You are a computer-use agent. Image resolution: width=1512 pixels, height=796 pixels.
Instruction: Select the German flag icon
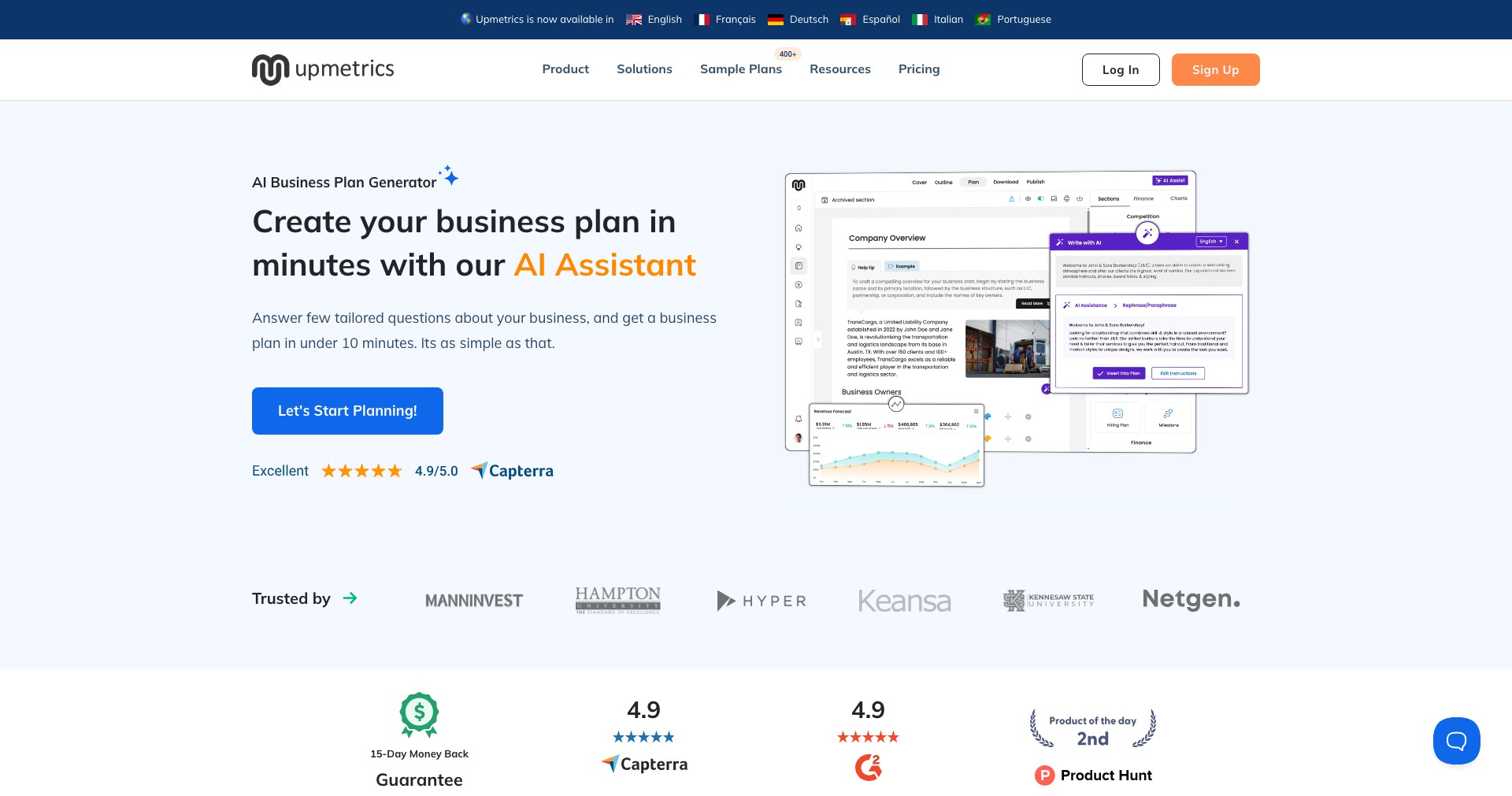click(776, 20)
